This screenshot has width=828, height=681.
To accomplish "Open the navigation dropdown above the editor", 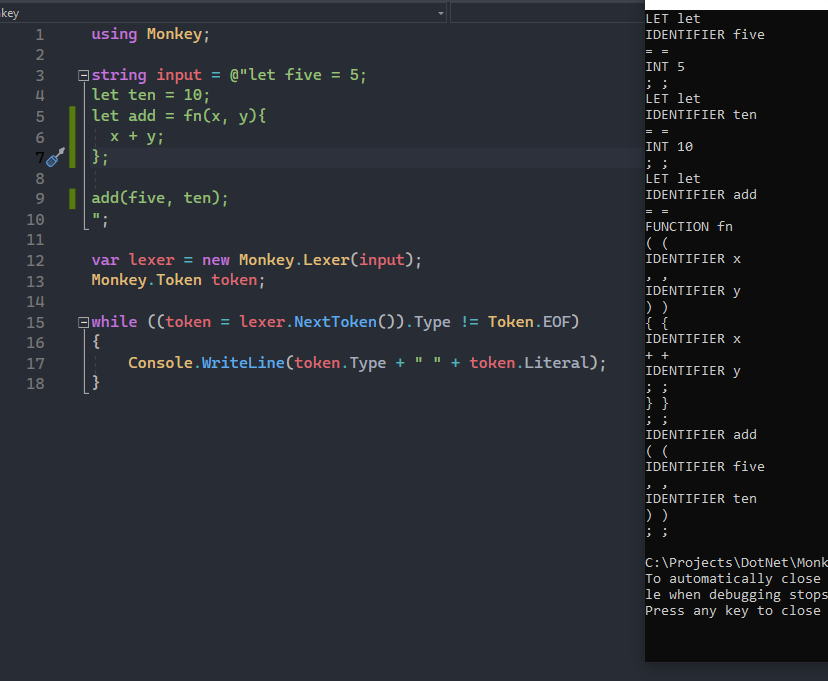I will point(440,13).
